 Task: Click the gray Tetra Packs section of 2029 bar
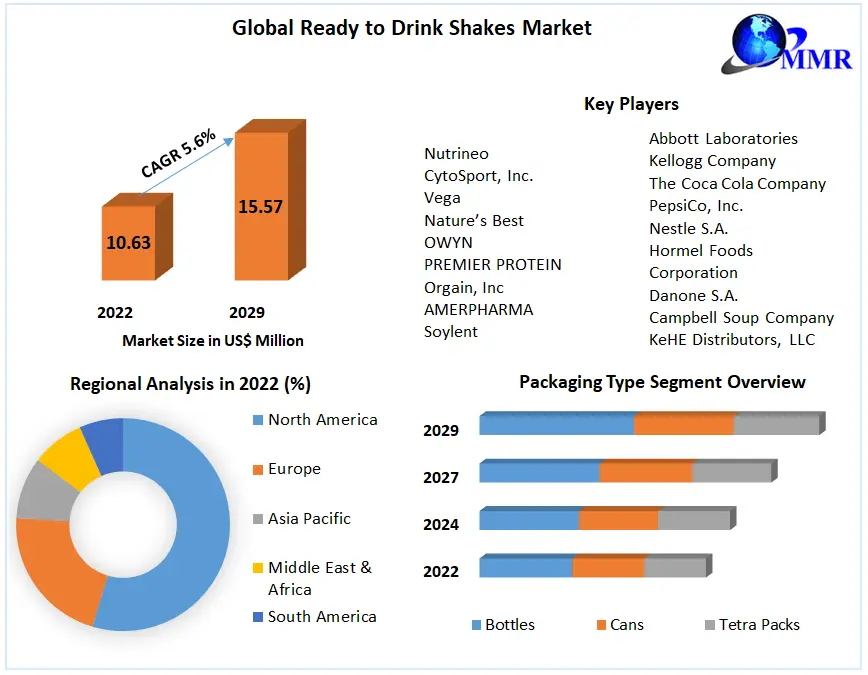[776, 424]
